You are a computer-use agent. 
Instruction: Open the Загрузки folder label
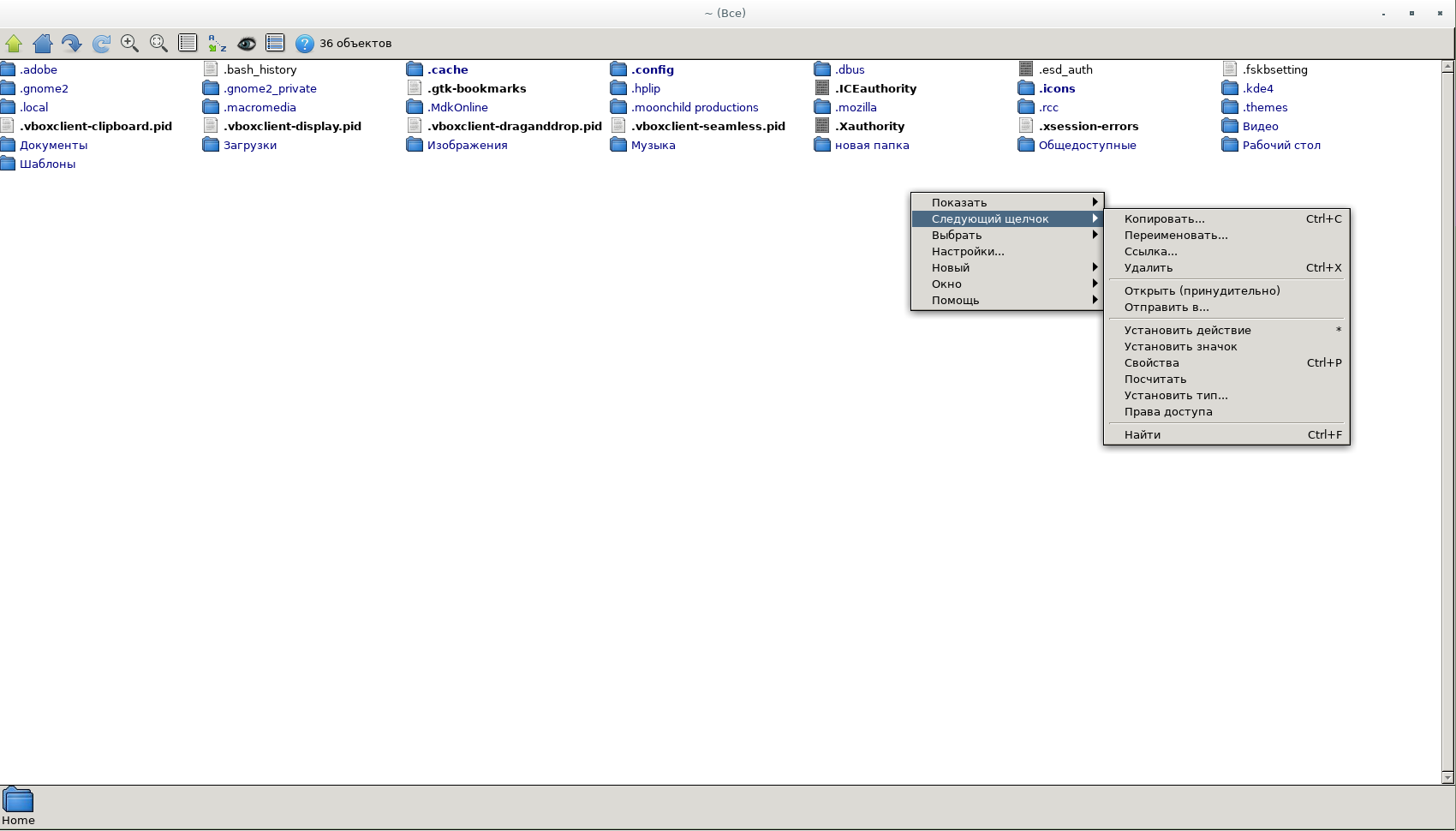pyautogui.click(x=250, y=146)
